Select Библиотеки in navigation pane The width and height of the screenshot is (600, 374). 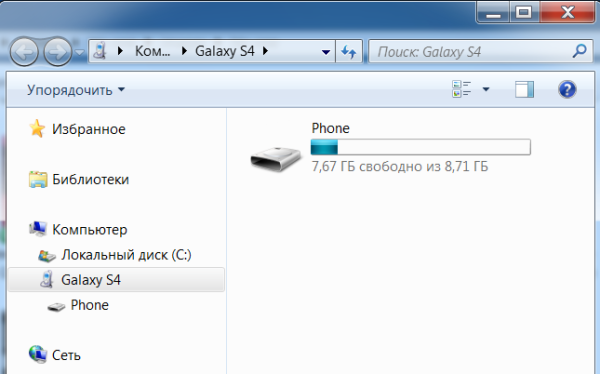pyautogui.click(x=91, y=179)
